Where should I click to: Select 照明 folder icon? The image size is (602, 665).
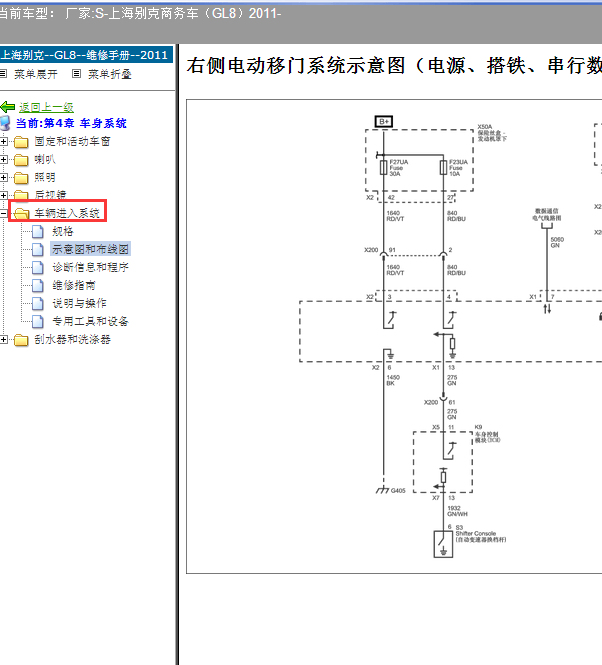[x=21, y=178]
